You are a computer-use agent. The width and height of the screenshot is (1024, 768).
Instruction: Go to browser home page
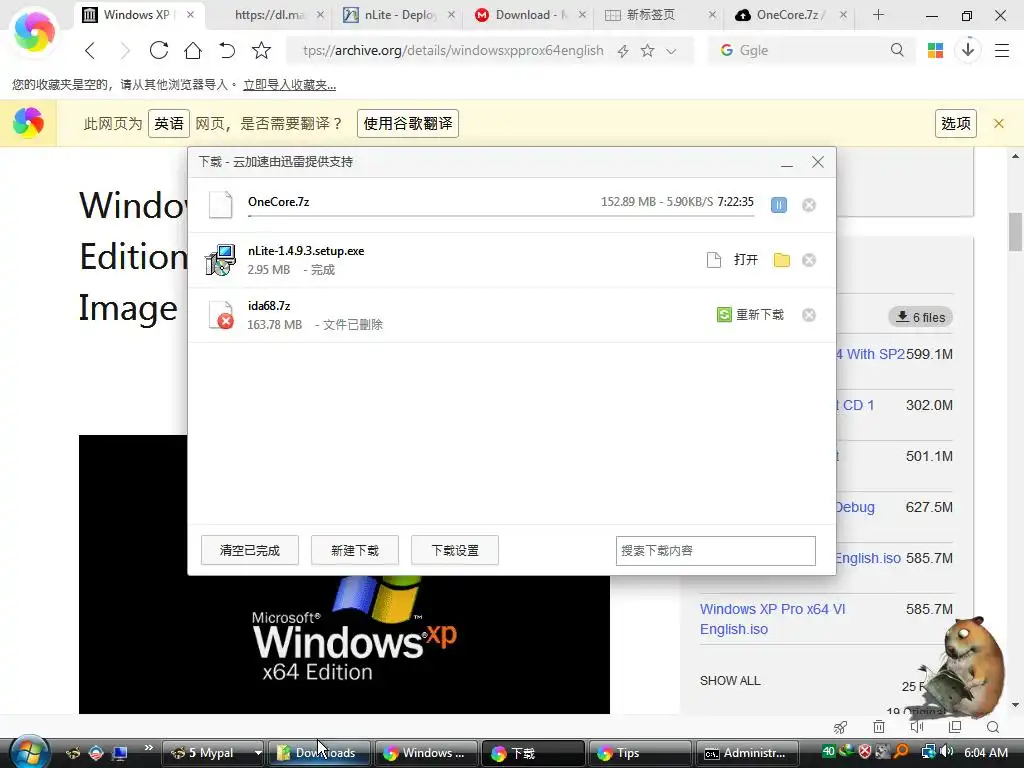pos(193,50)
